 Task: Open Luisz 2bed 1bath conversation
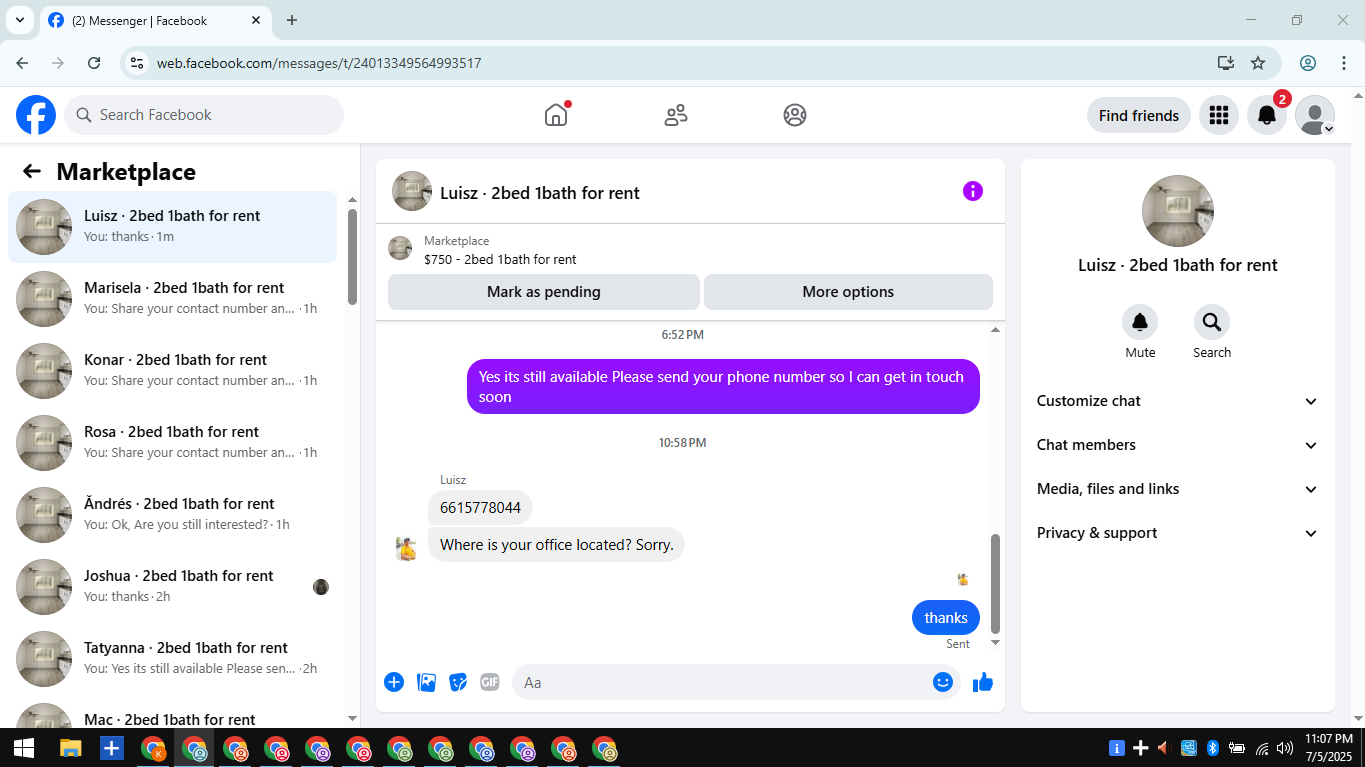pyautogui.click(x=172, y=227)
